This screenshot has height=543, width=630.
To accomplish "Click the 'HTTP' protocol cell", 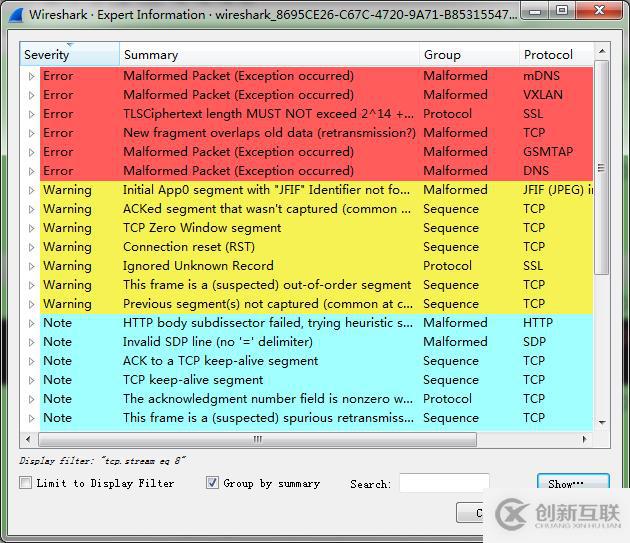I will tap(538, 323).
